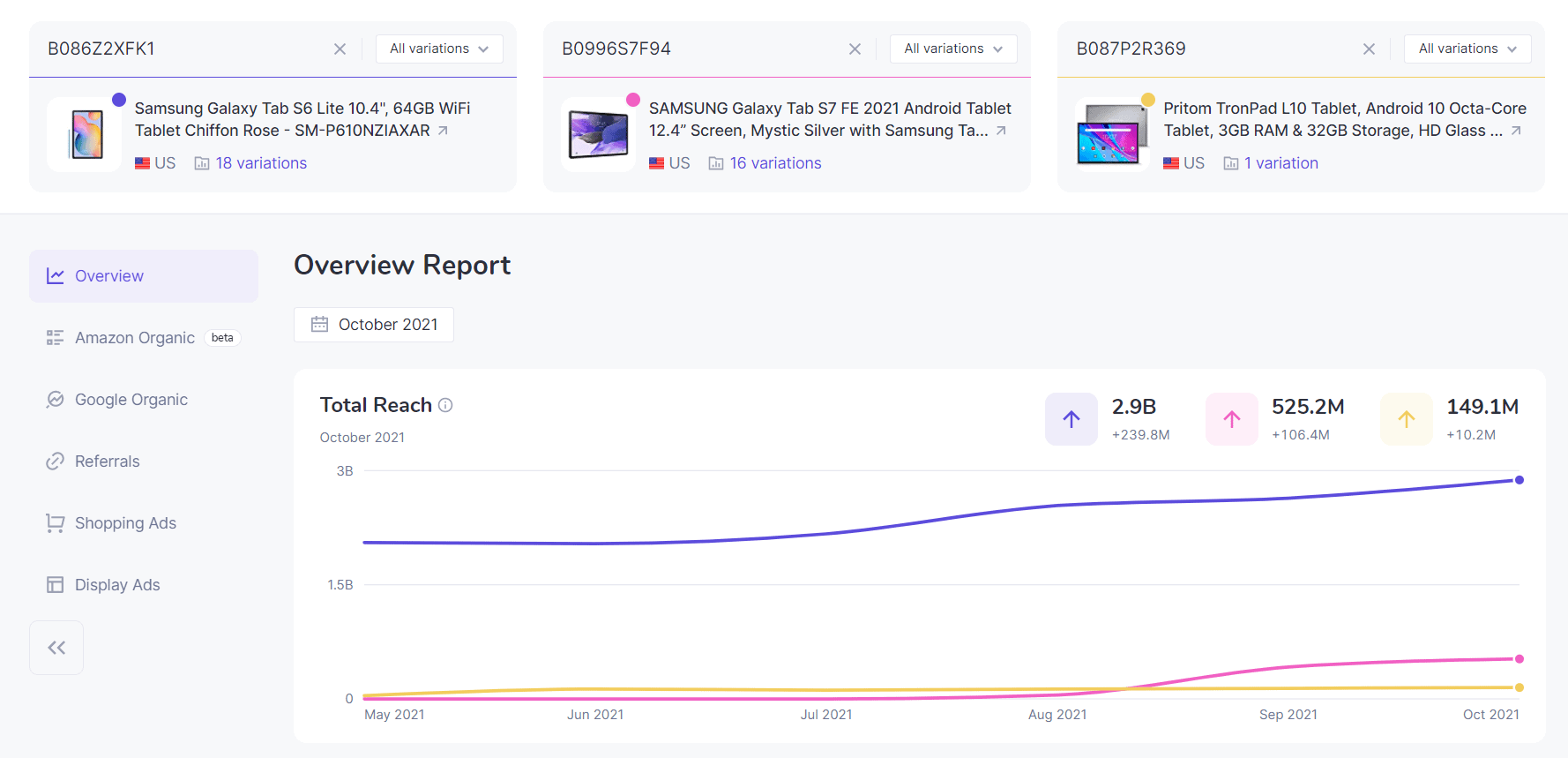The width and height of the screenshot is (1568, 758).
Task: Click the pink line endpoint at Oct 2021
Action: point(1519,659)
